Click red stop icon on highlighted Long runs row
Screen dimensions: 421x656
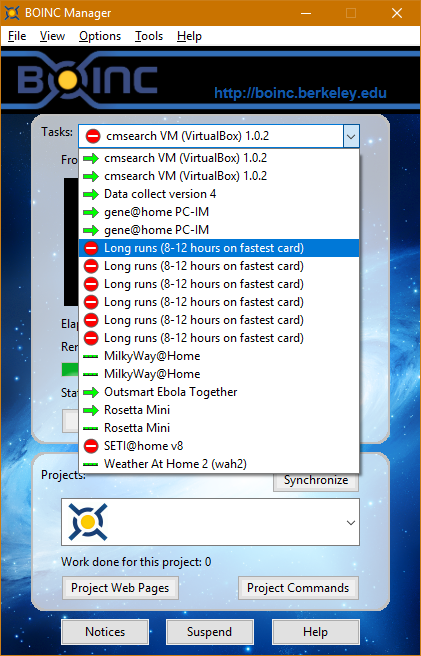[91, 248]
